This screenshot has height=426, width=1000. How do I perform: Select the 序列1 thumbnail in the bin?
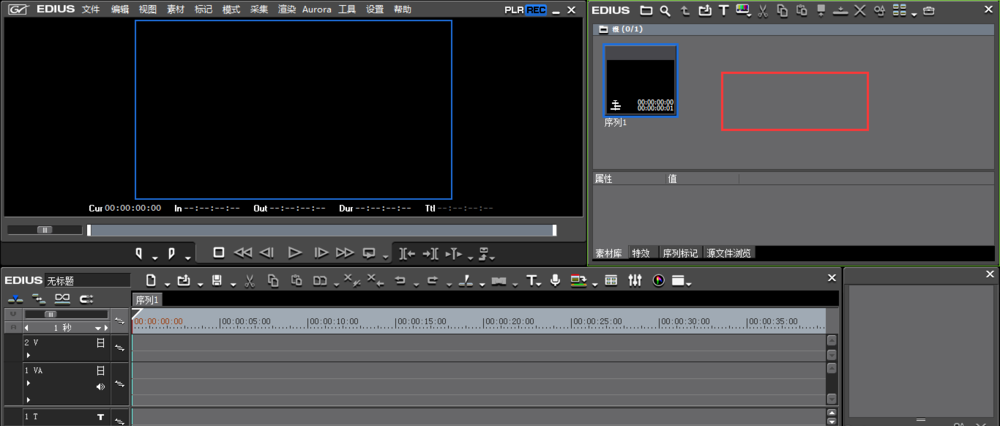coord(640,81)
